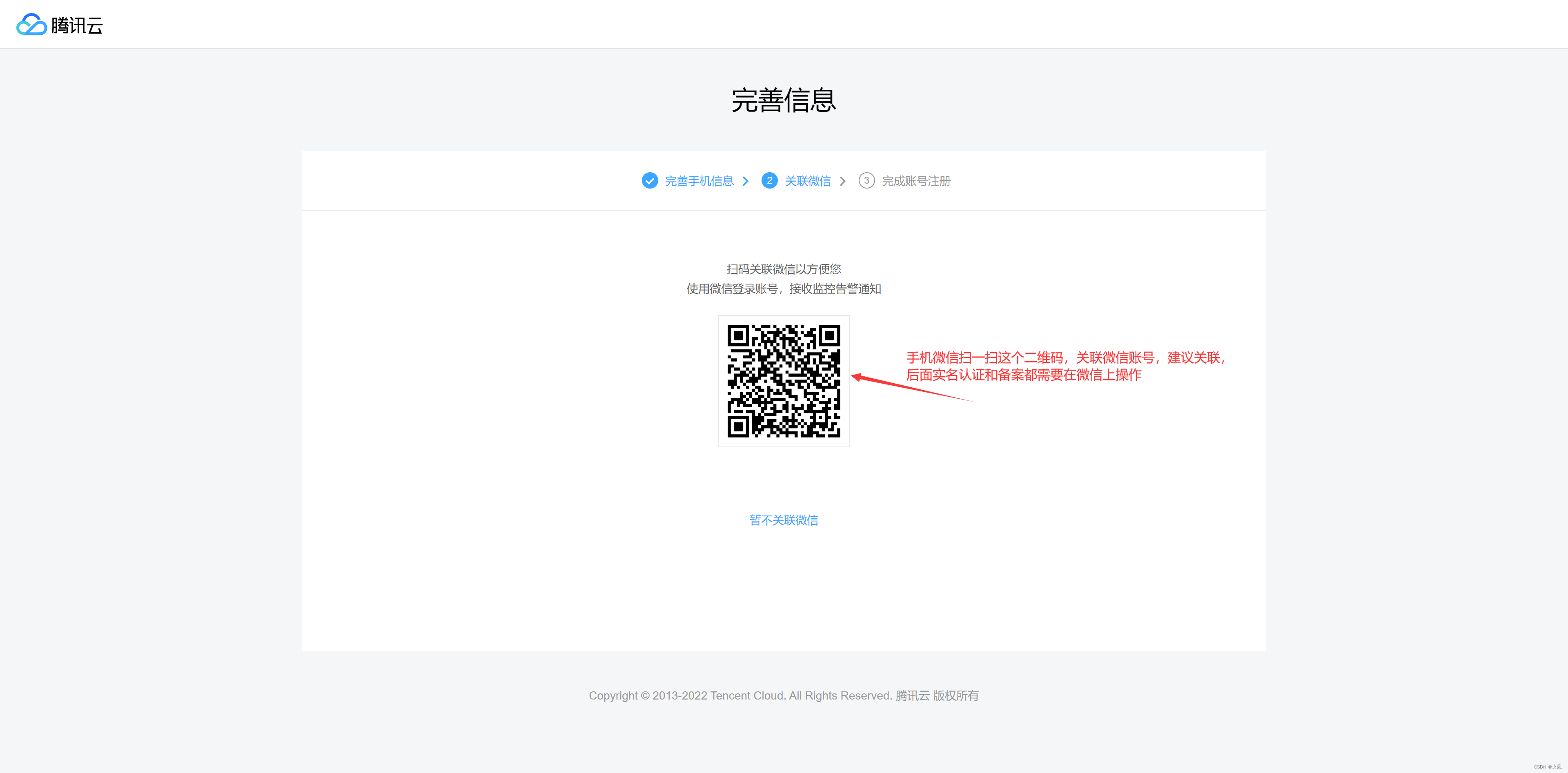
Task: Skip with 暂不关联微信 link
Action: click(x=784, y=520)
